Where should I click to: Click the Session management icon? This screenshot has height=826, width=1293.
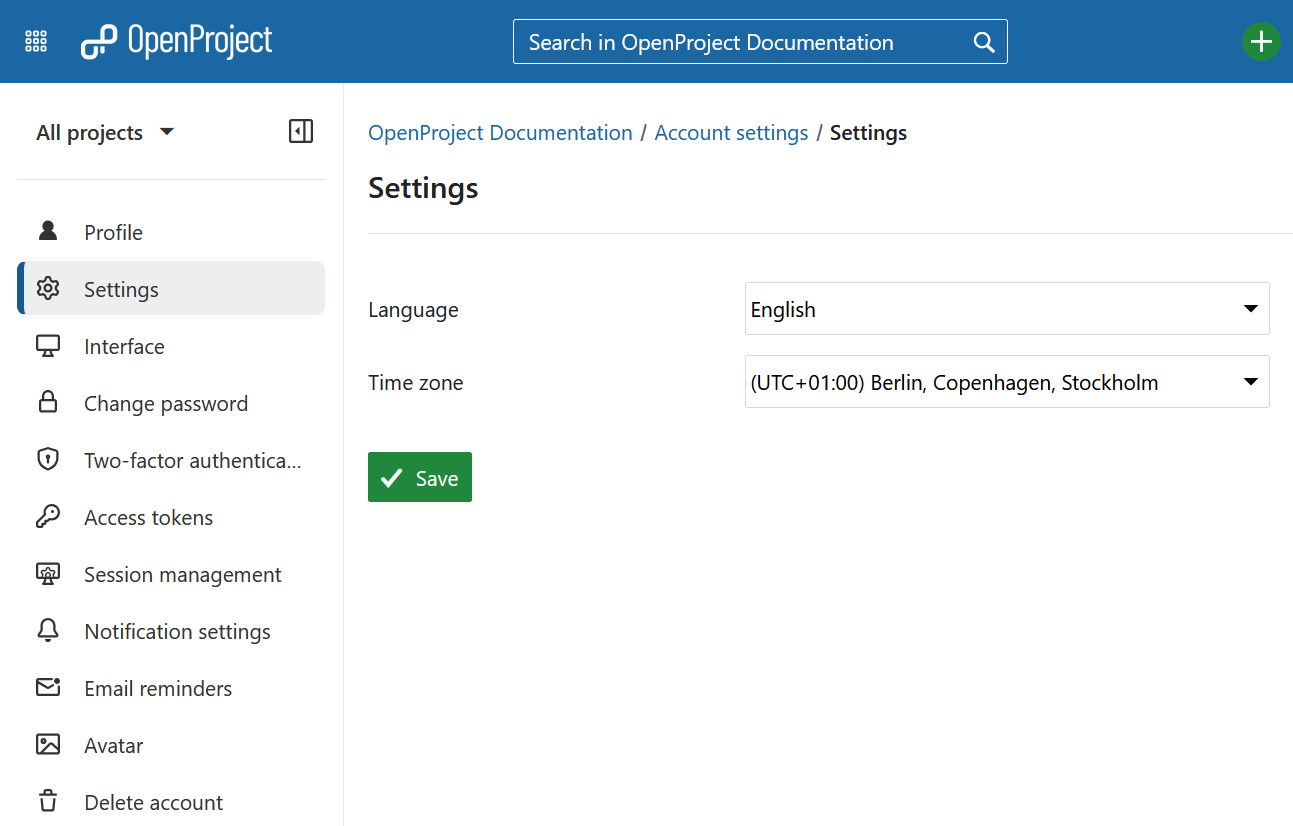[48, 574]
